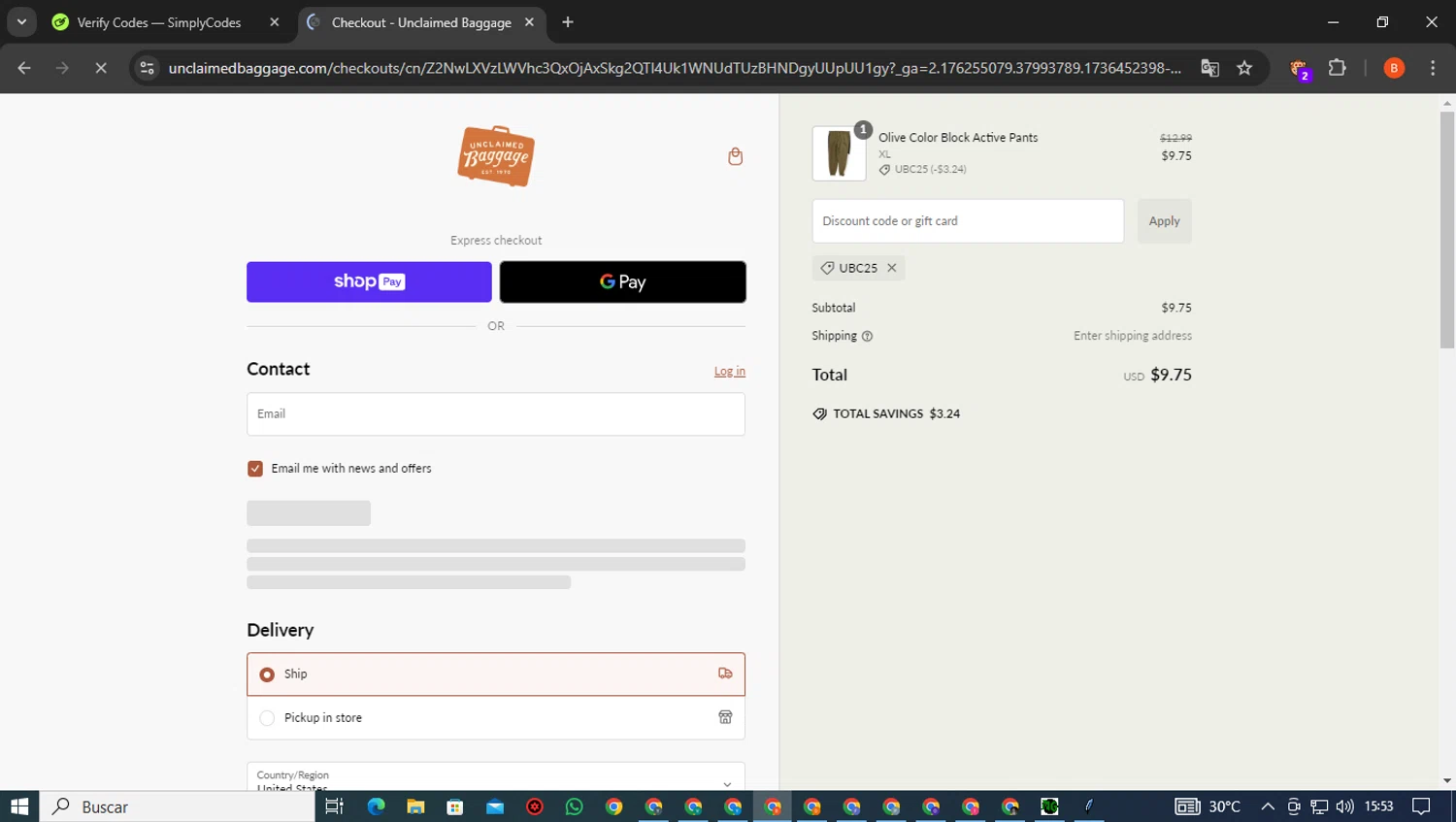1456x822 pixels.
Task: Click the Olive pants product thumbnail
Action: [839, 153]
